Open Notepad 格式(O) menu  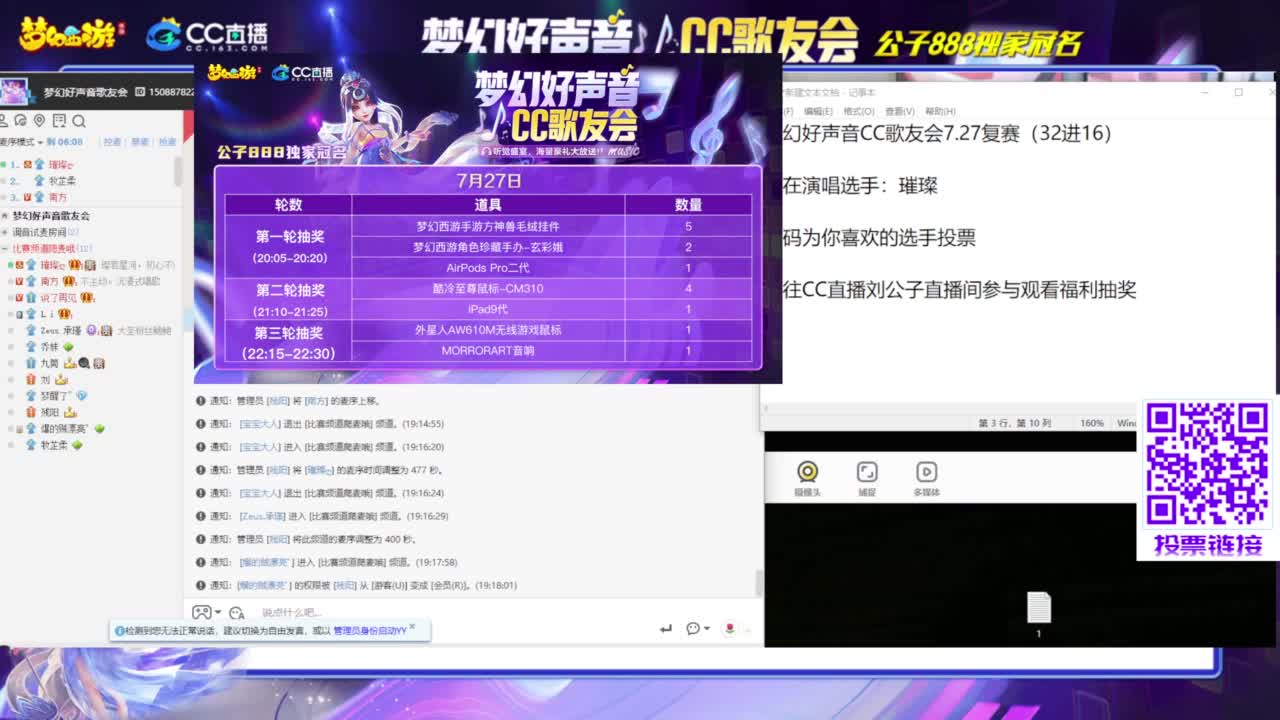pos(858,112)
